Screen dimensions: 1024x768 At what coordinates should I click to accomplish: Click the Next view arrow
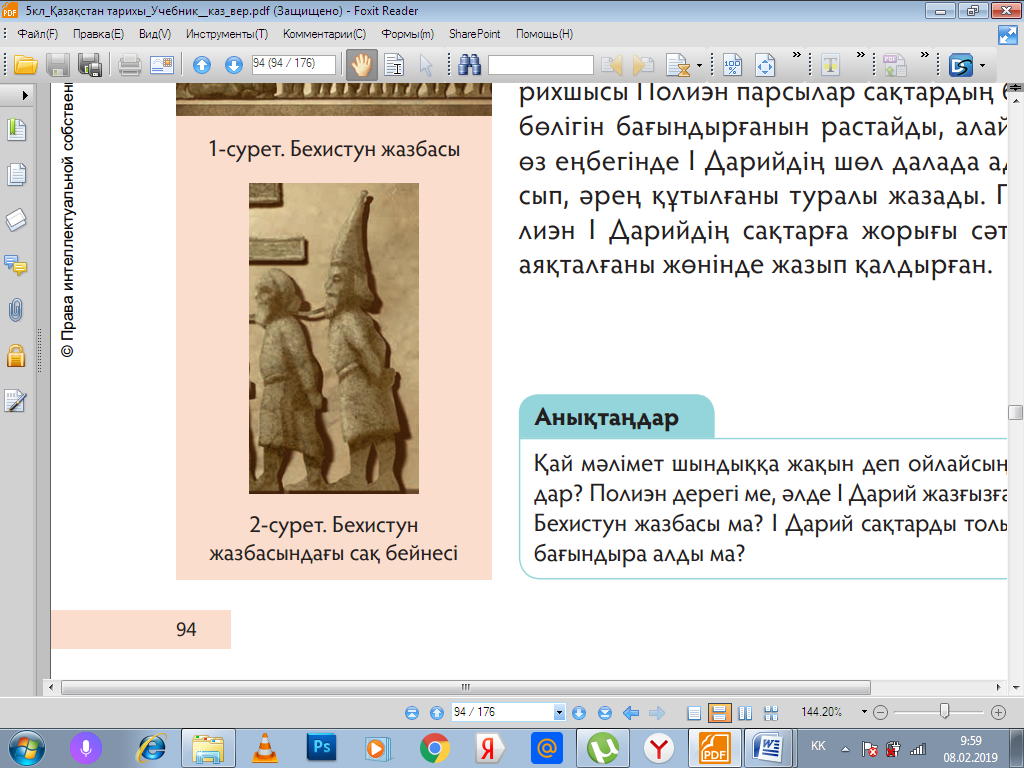point(656,712)
